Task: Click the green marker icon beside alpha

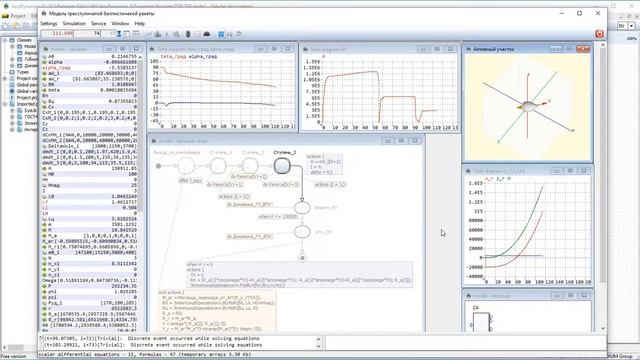Action: pyautogui.click(x=44, y=62)
